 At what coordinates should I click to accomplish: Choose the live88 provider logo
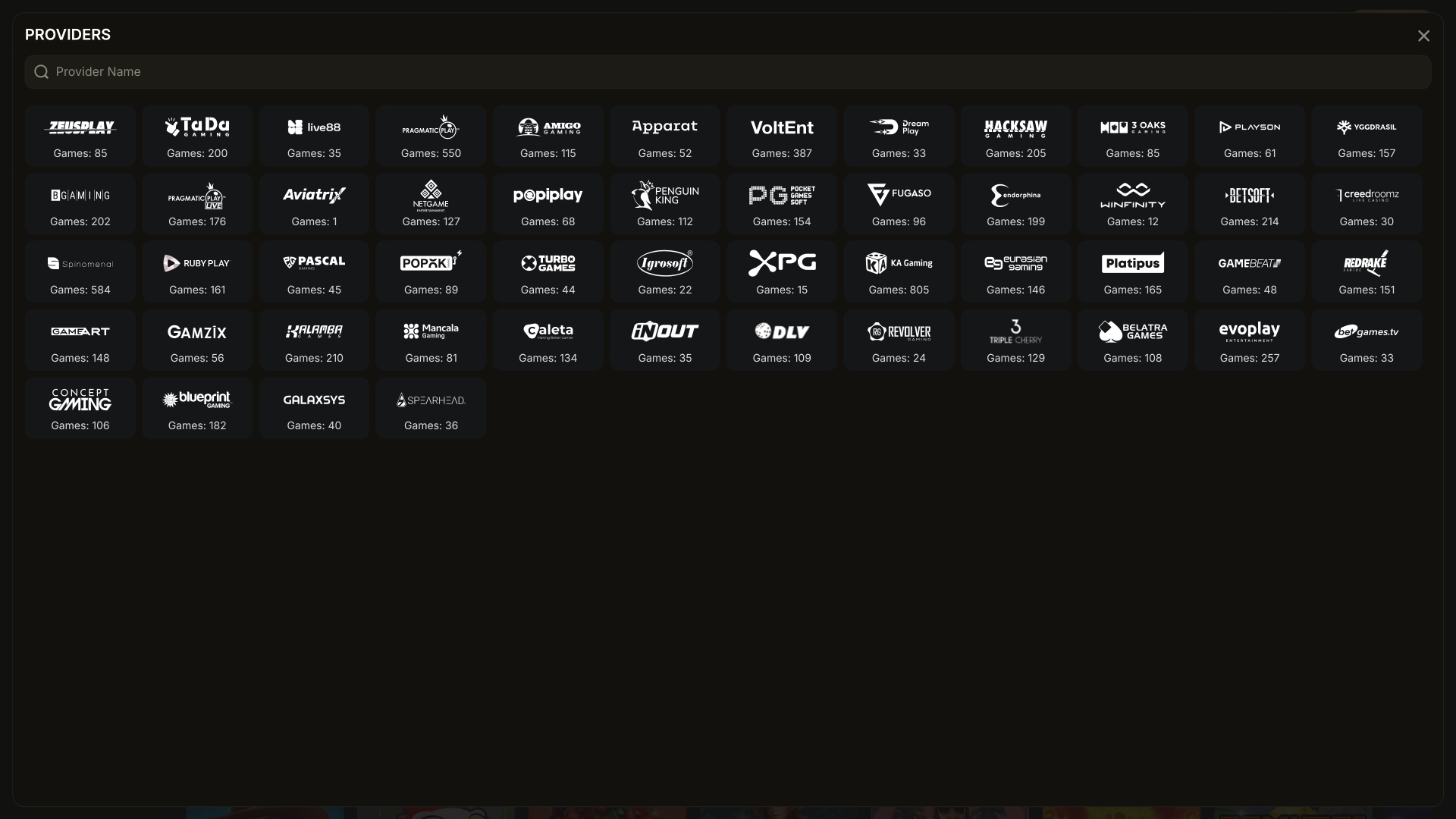click(x=314, y=127)
